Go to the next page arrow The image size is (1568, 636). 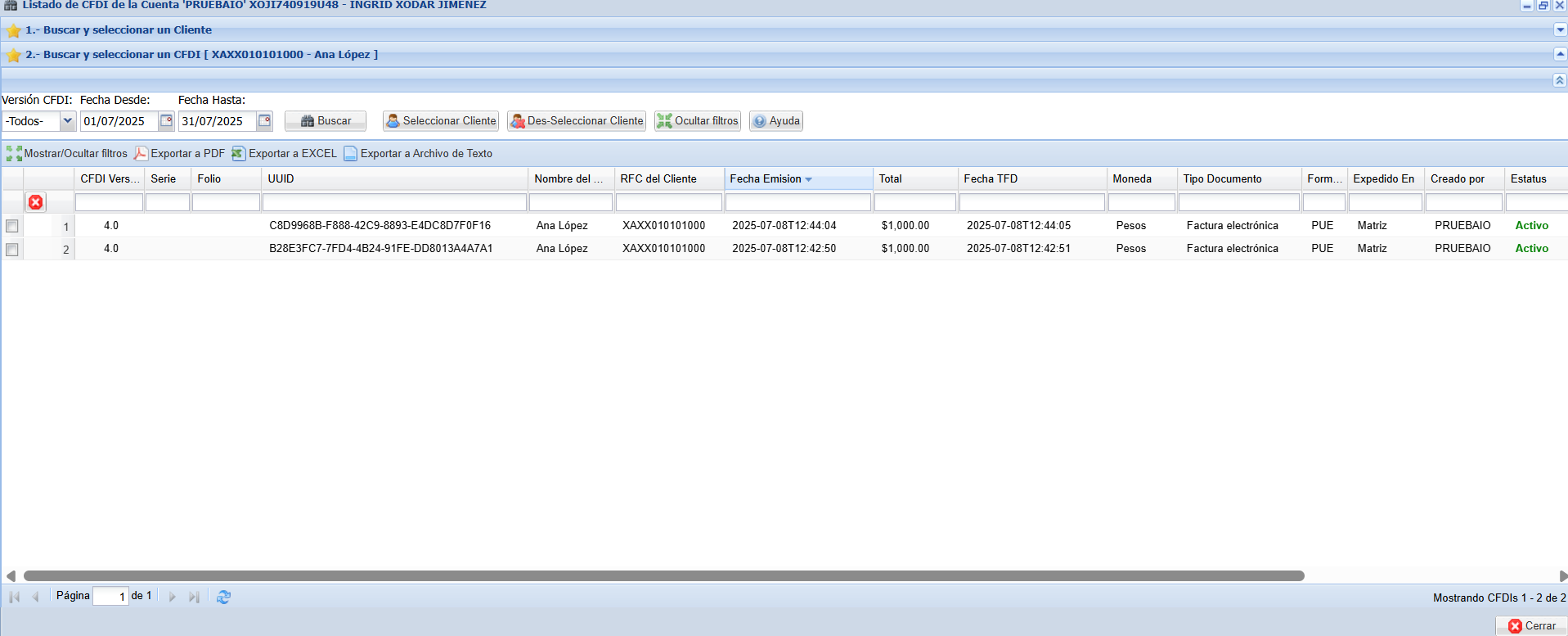point(173,597)
